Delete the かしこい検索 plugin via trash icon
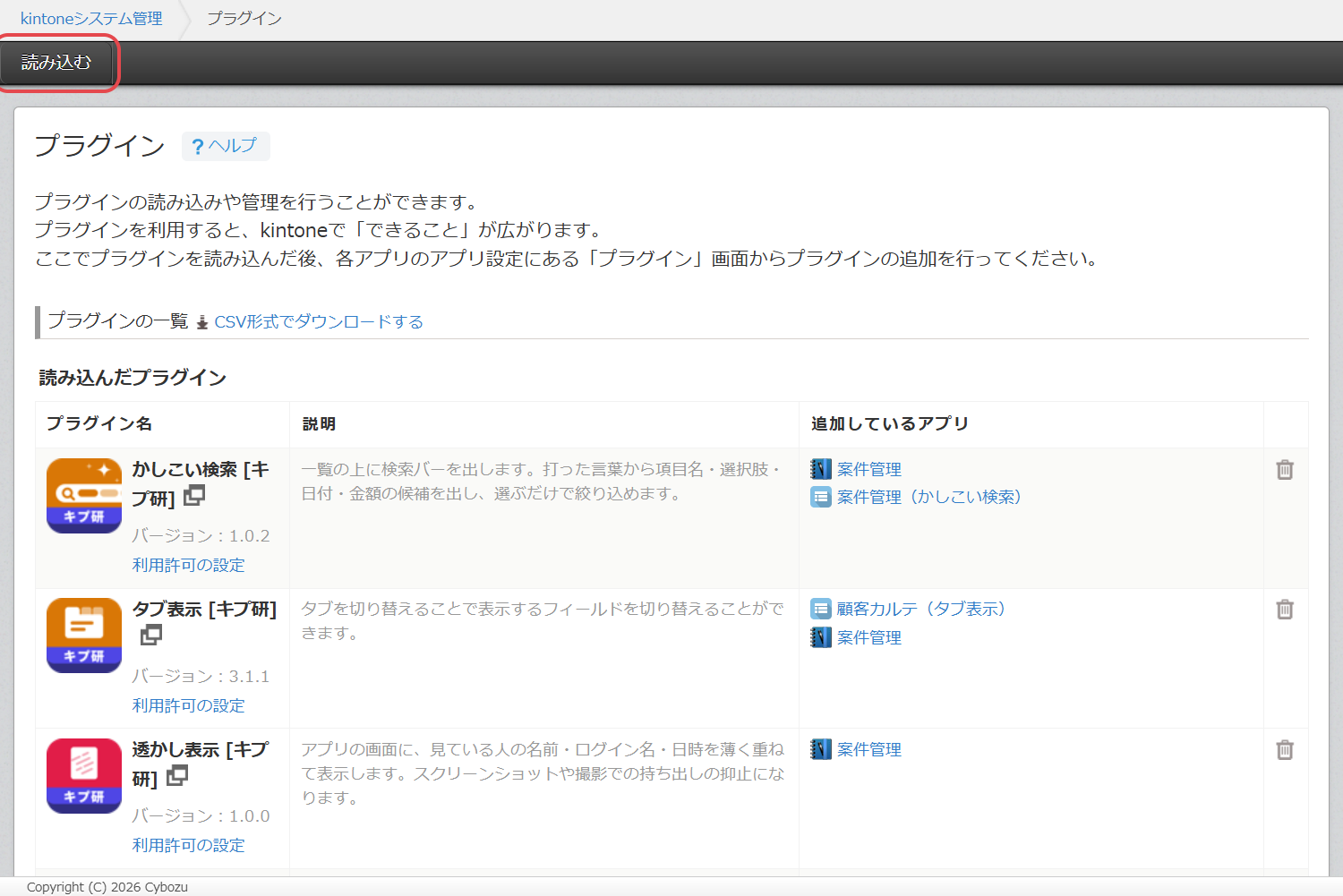The width and height of the screenshot is (1343, 896). click(1285, 470)
